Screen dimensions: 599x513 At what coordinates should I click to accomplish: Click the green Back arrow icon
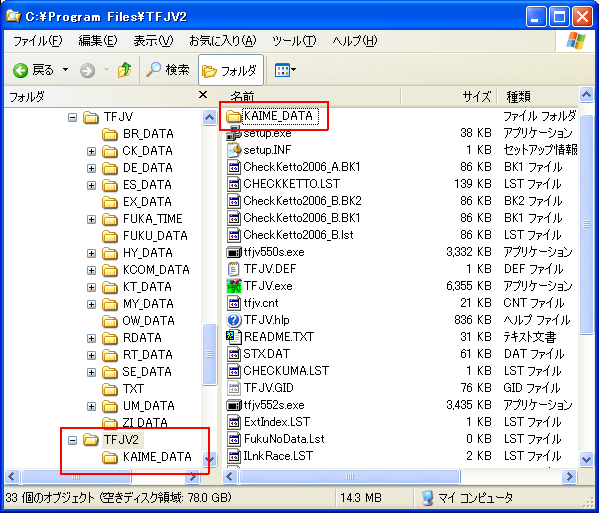click(x=21, y=71)
